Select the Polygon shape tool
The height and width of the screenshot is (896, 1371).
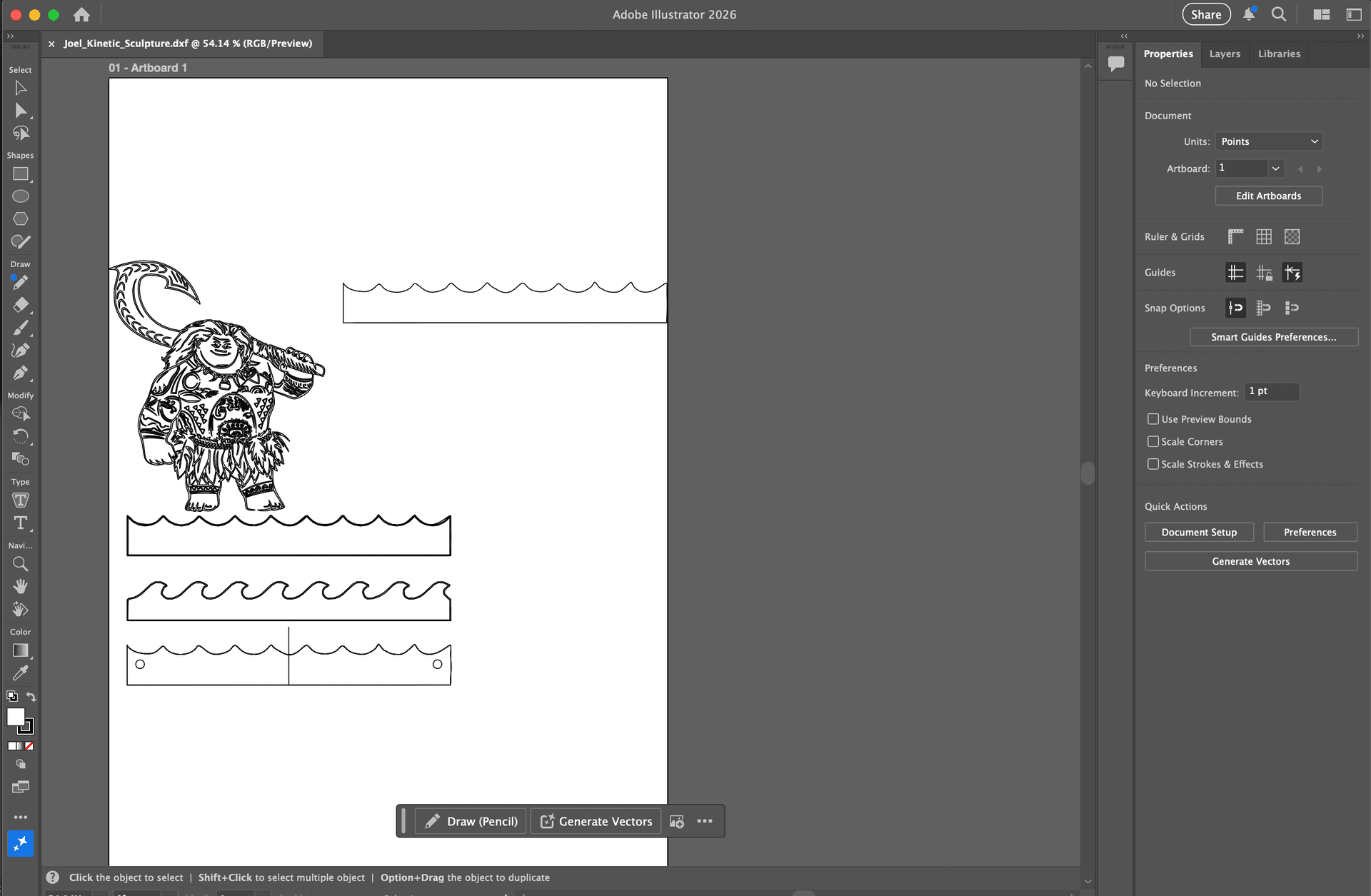(x=21, y=219)
